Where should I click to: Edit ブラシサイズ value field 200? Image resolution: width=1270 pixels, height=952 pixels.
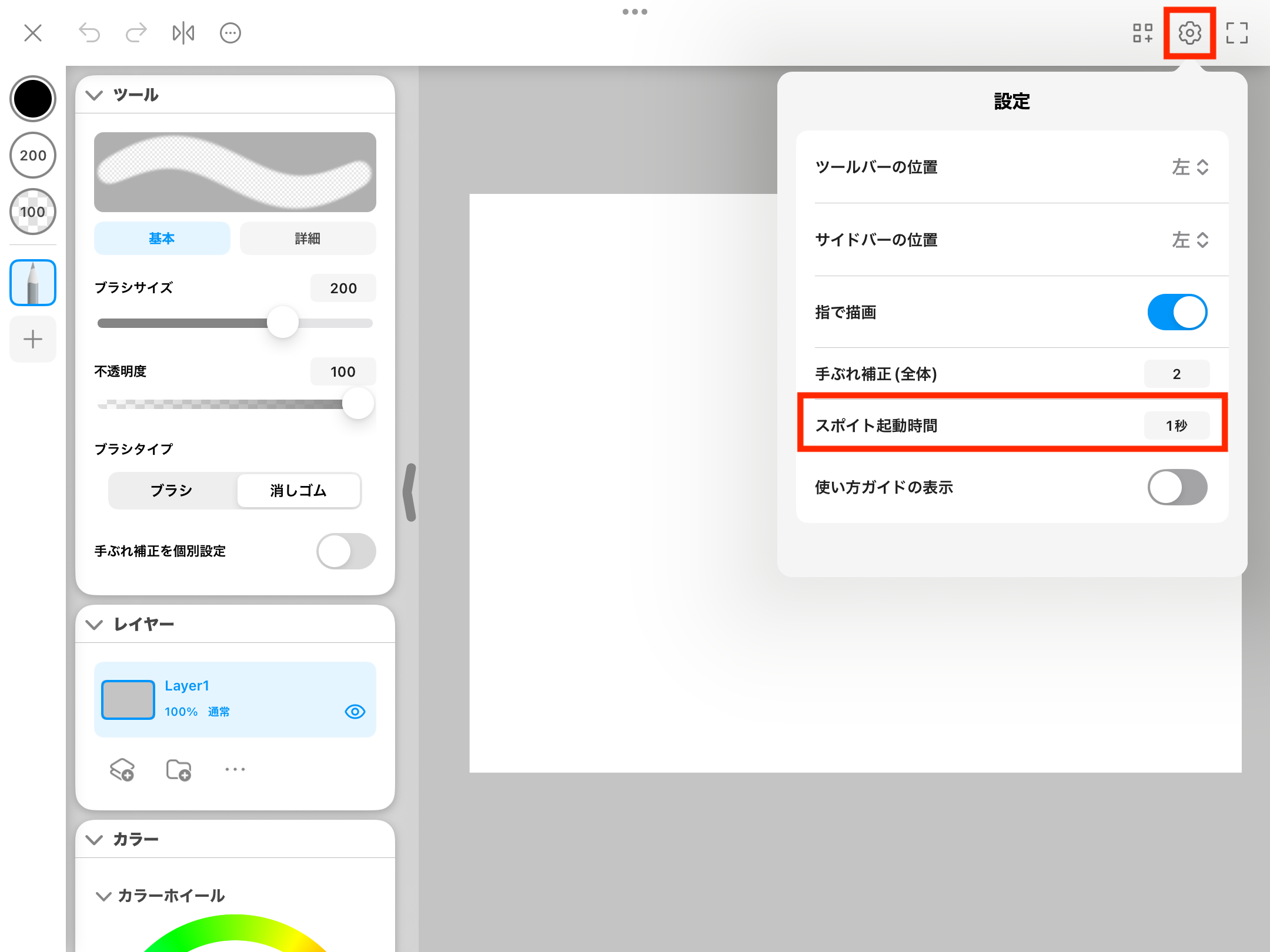(343, 288)
